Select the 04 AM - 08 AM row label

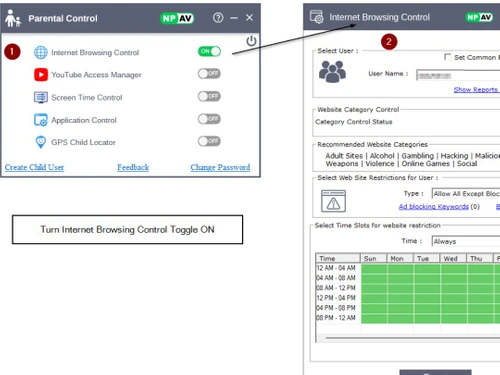point(336,278)
